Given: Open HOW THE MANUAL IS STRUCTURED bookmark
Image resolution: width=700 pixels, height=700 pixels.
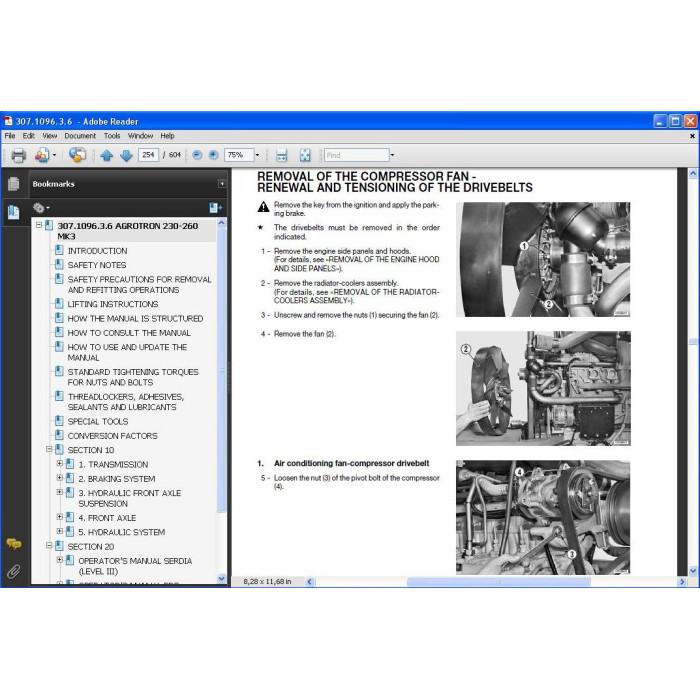Looking at the screenshot, I should coord(135,318).
